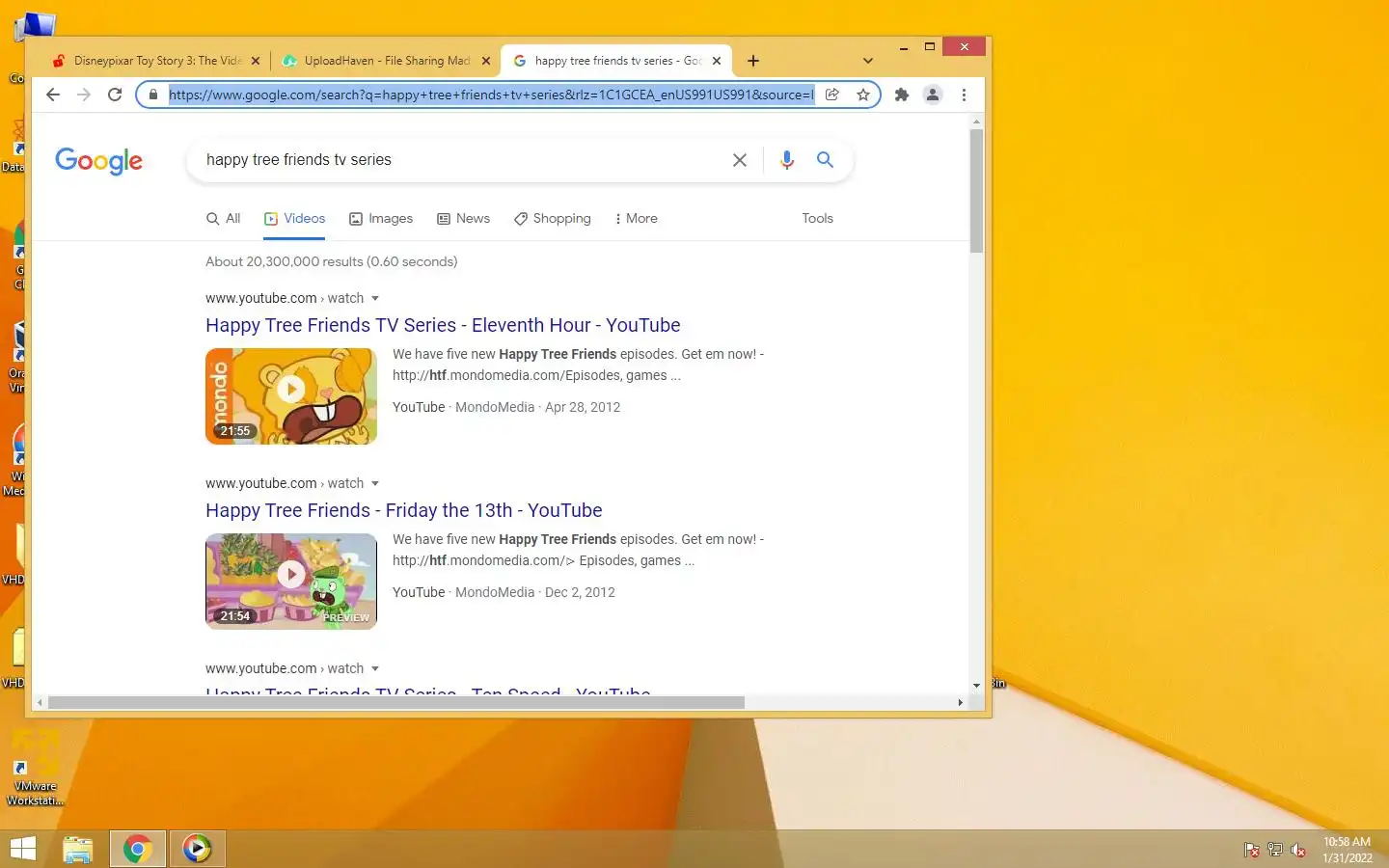
Task: Bookmark this page with the star
Action: (863, 95)
